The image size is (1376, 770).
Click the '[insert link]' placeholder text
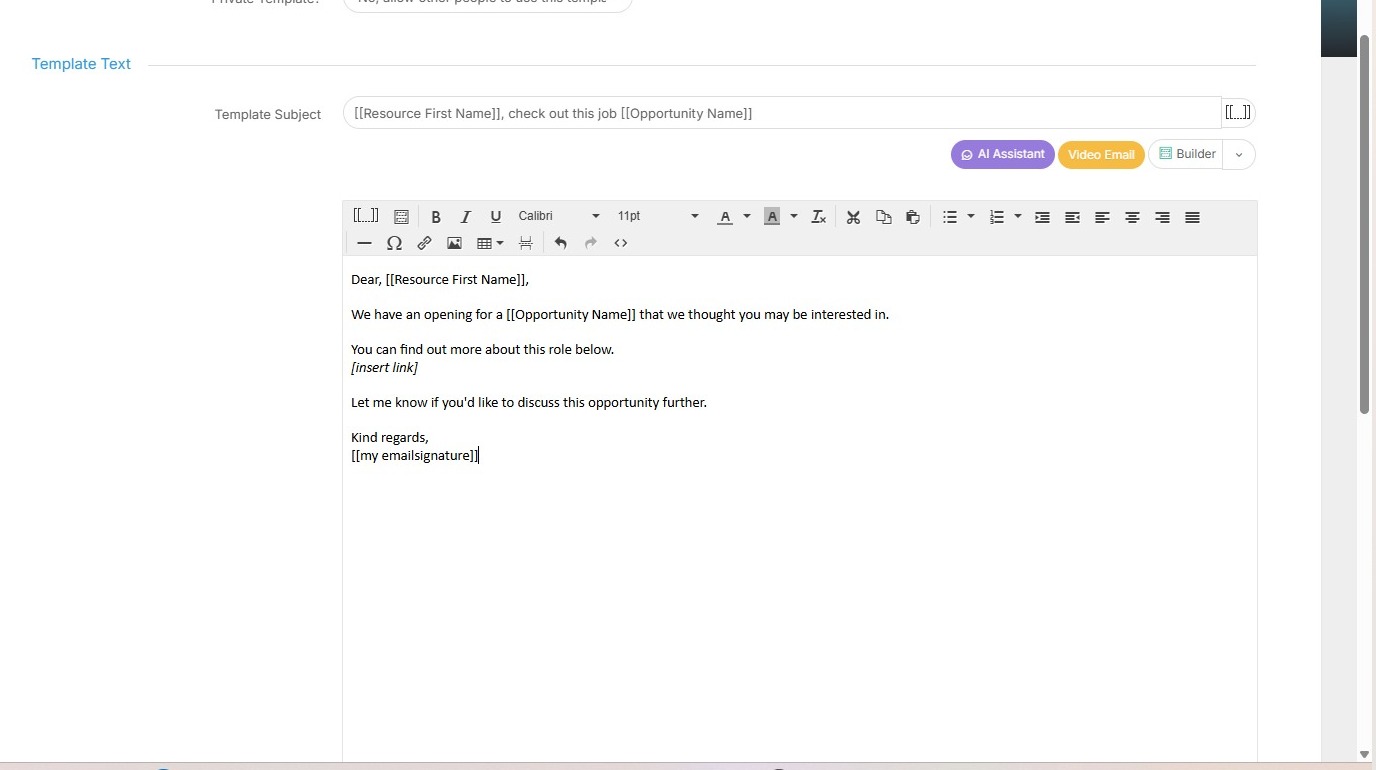pos(384,367)
